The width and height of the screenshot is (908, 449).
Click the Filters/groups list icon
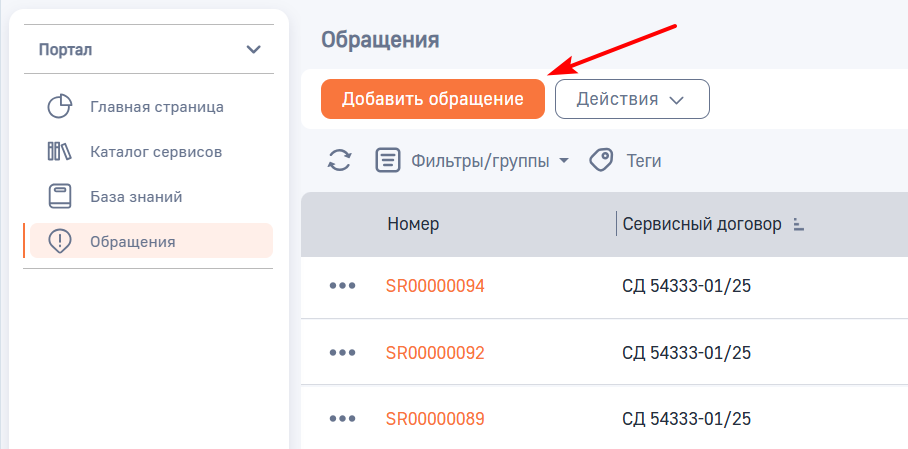pyautogui.click(x=388, y=160)
